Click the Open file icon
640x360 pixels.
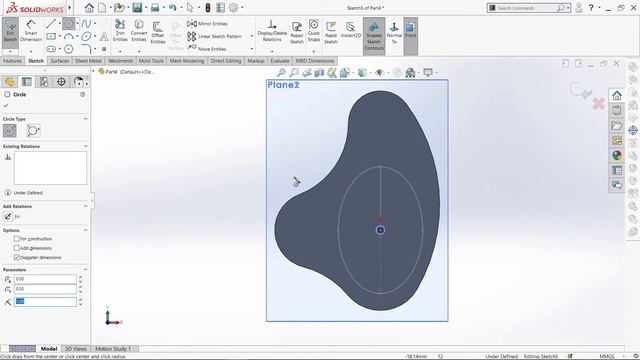(x=119, y=8)
